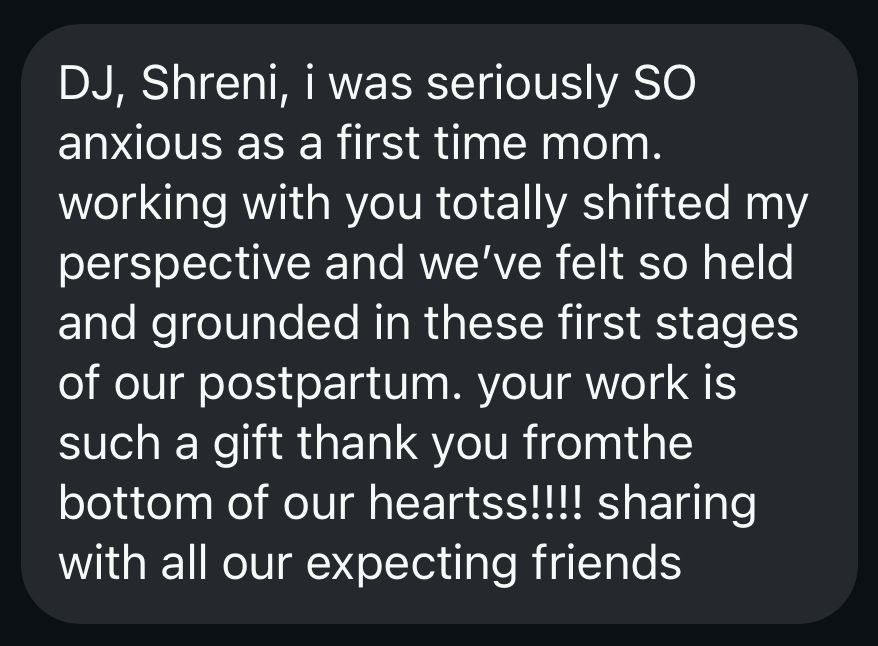The width and height of the screenshot is (878, 646).
Task: Click the 'DJ,' text at message start
Action: [92, 86]
